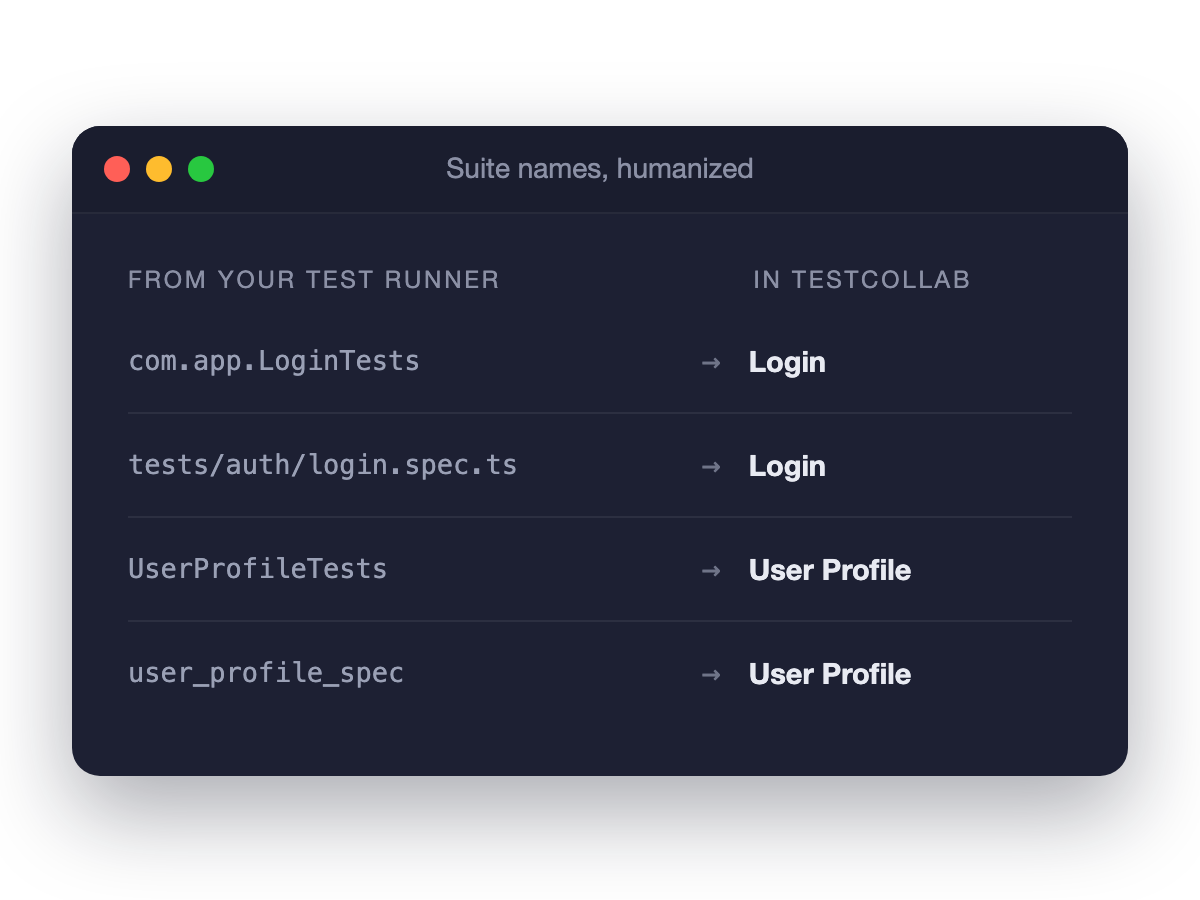Click the arrow in the com.app.LoginTests row

711,363
